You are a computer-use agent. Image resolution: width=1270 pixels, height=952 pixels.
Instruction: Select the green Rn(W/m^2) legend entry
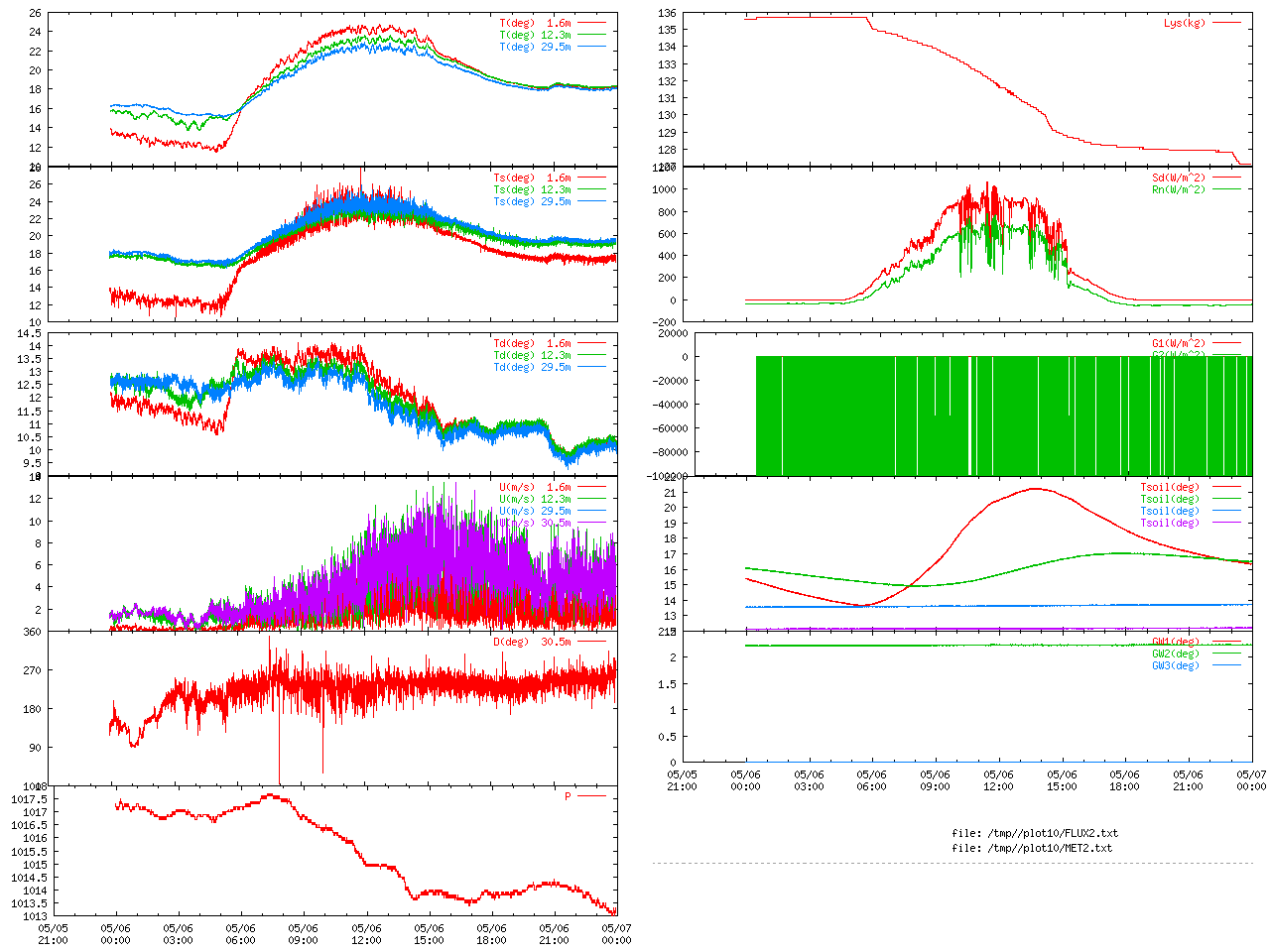pyautogui.click(x=1178, y=189)
